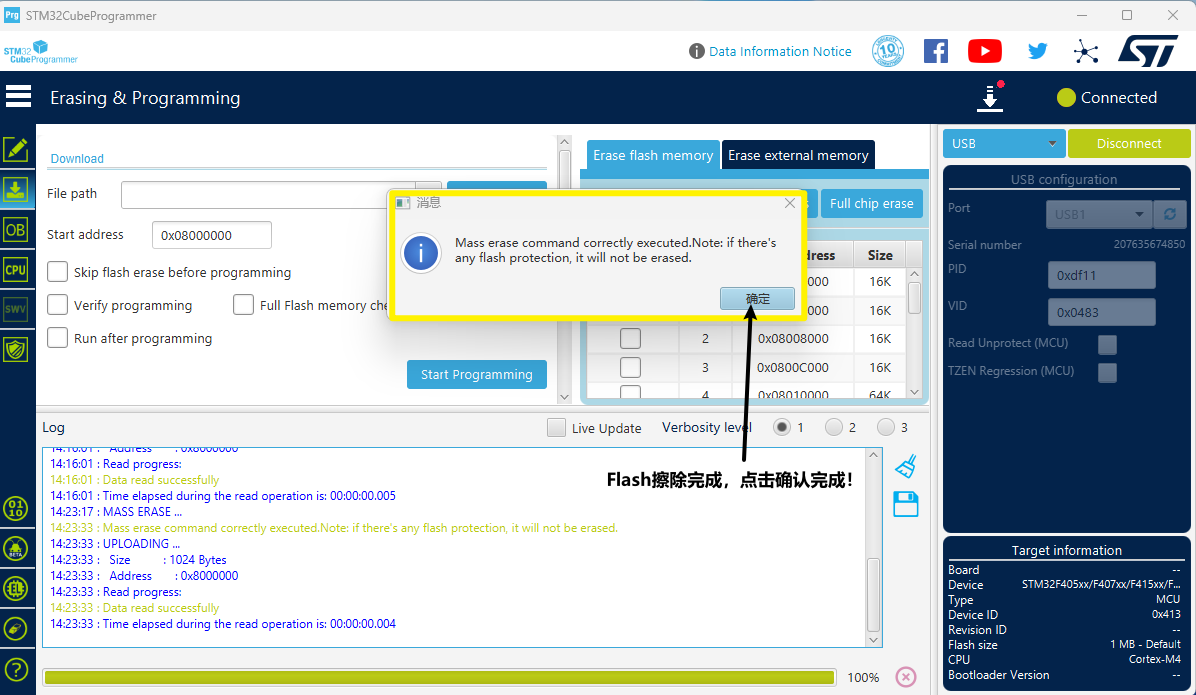This screenshot has width=1196, height=695.
Task: Enable Skip flash erase before programming
Action: 58,272
